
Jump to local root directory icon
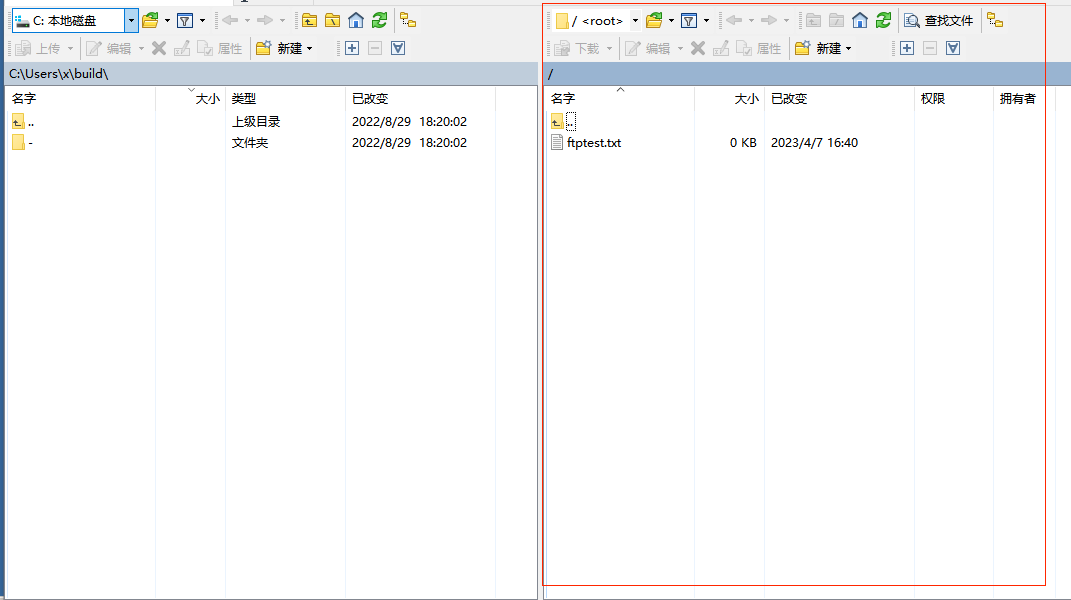point(333,20)
